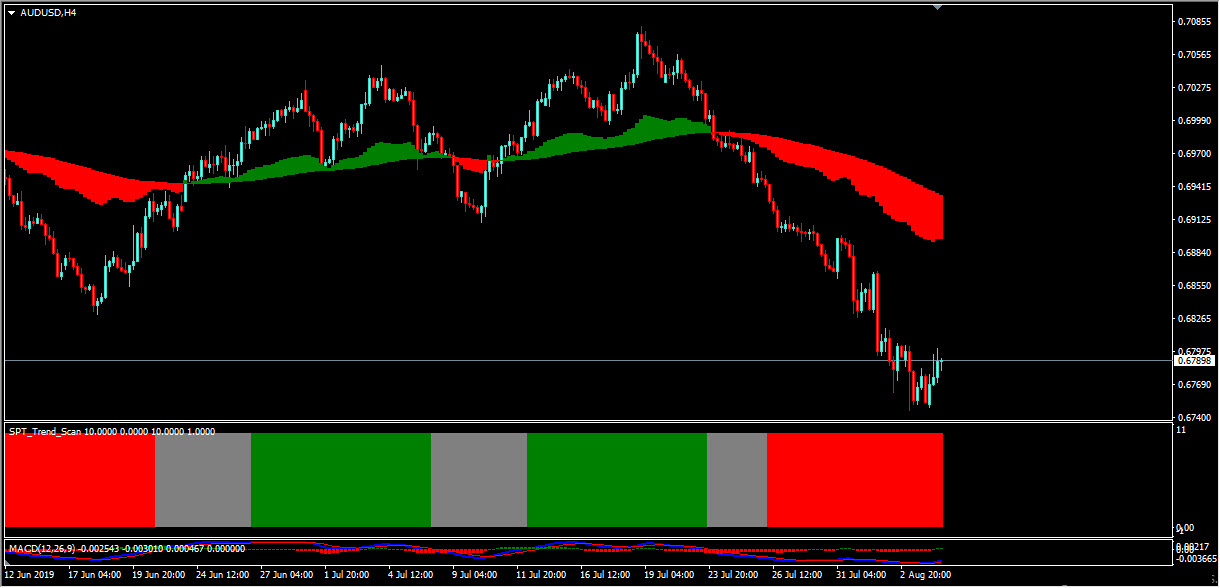The image size is (1220, 588).
Task: Select the 9 Jul 04:00 time label
Action: (475, 575)
